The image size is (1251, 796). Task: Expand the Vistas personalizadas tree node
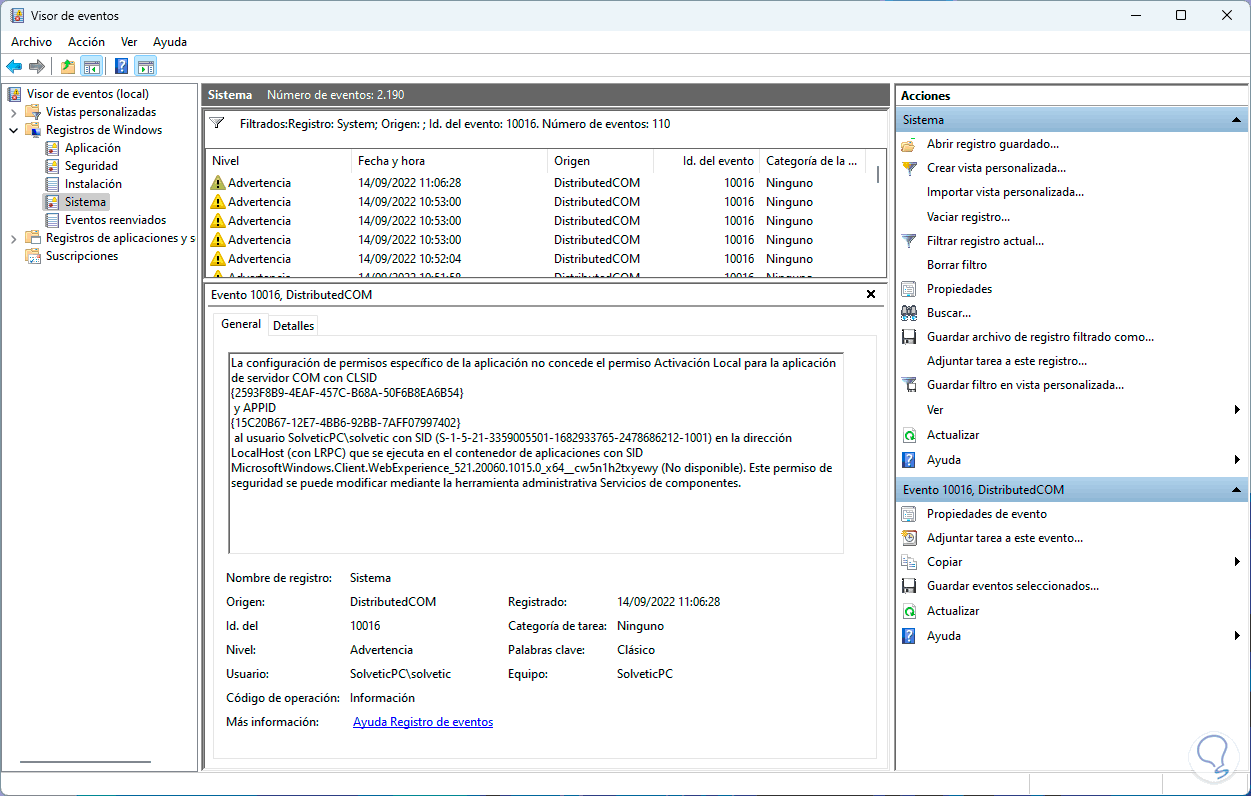pyautogui.click(x=13, y=112)
